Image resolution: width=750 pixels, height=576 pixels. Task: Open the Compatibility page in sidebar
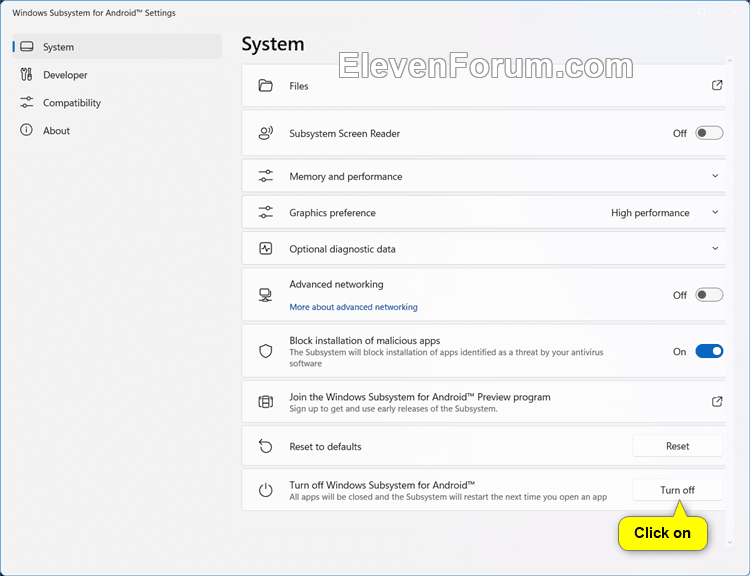[x=117, y=102]
